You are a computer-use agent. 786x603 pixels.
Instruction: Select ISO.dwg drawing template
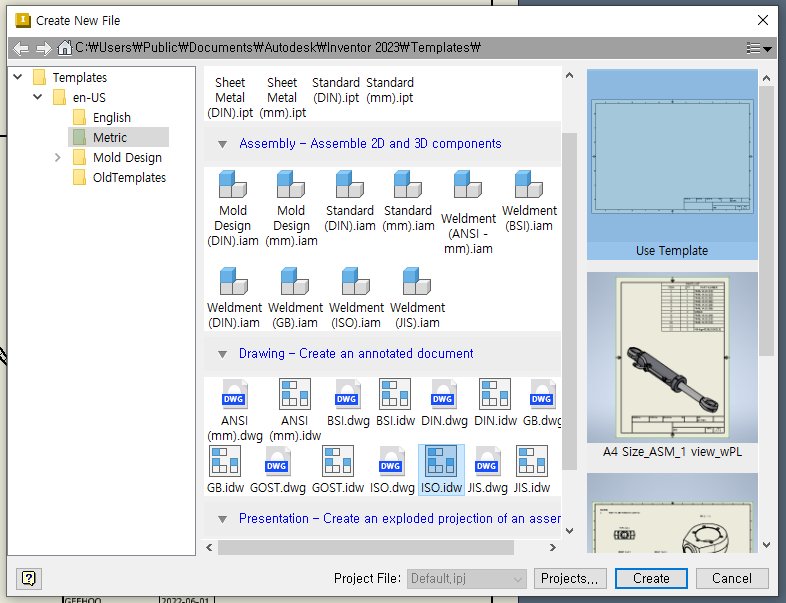(392, 470)
